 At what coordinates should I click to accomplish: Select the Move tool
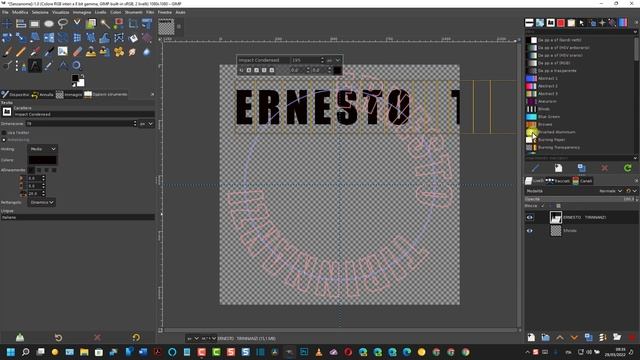tap(7, 24)
